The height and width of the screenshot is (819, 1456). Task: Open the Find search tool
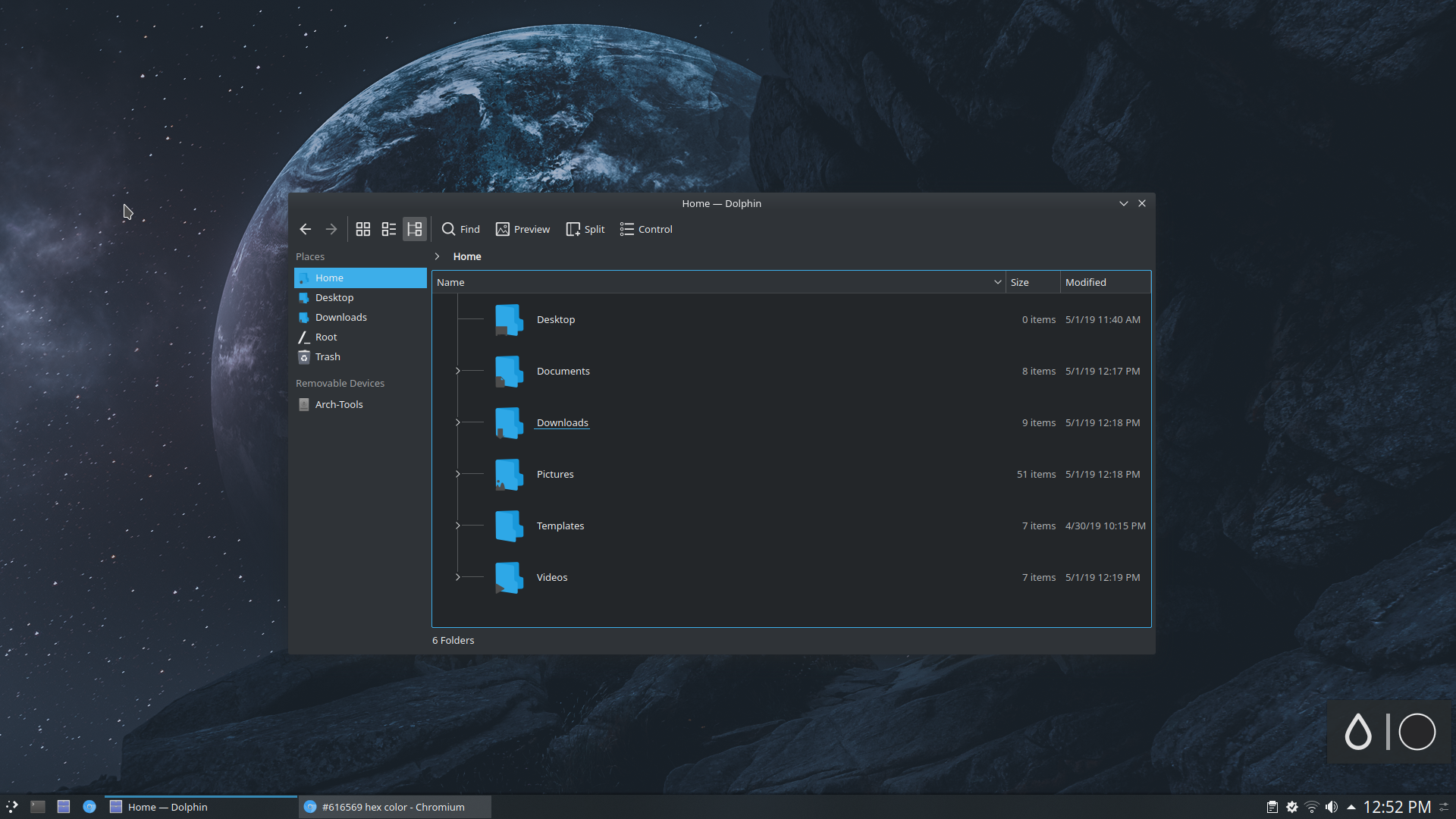coord(460,229)
